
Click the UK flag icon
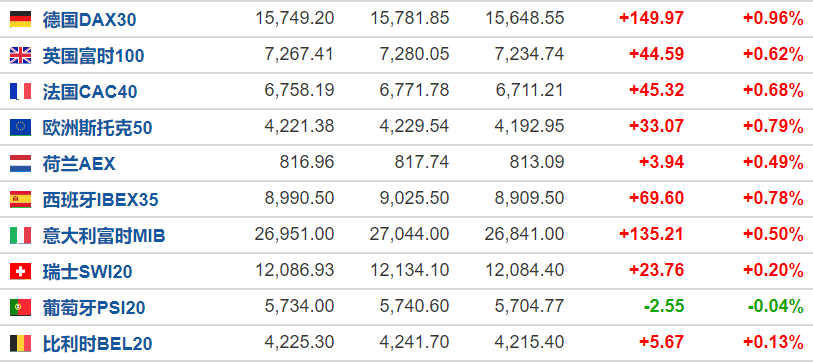tap(20, 55)
